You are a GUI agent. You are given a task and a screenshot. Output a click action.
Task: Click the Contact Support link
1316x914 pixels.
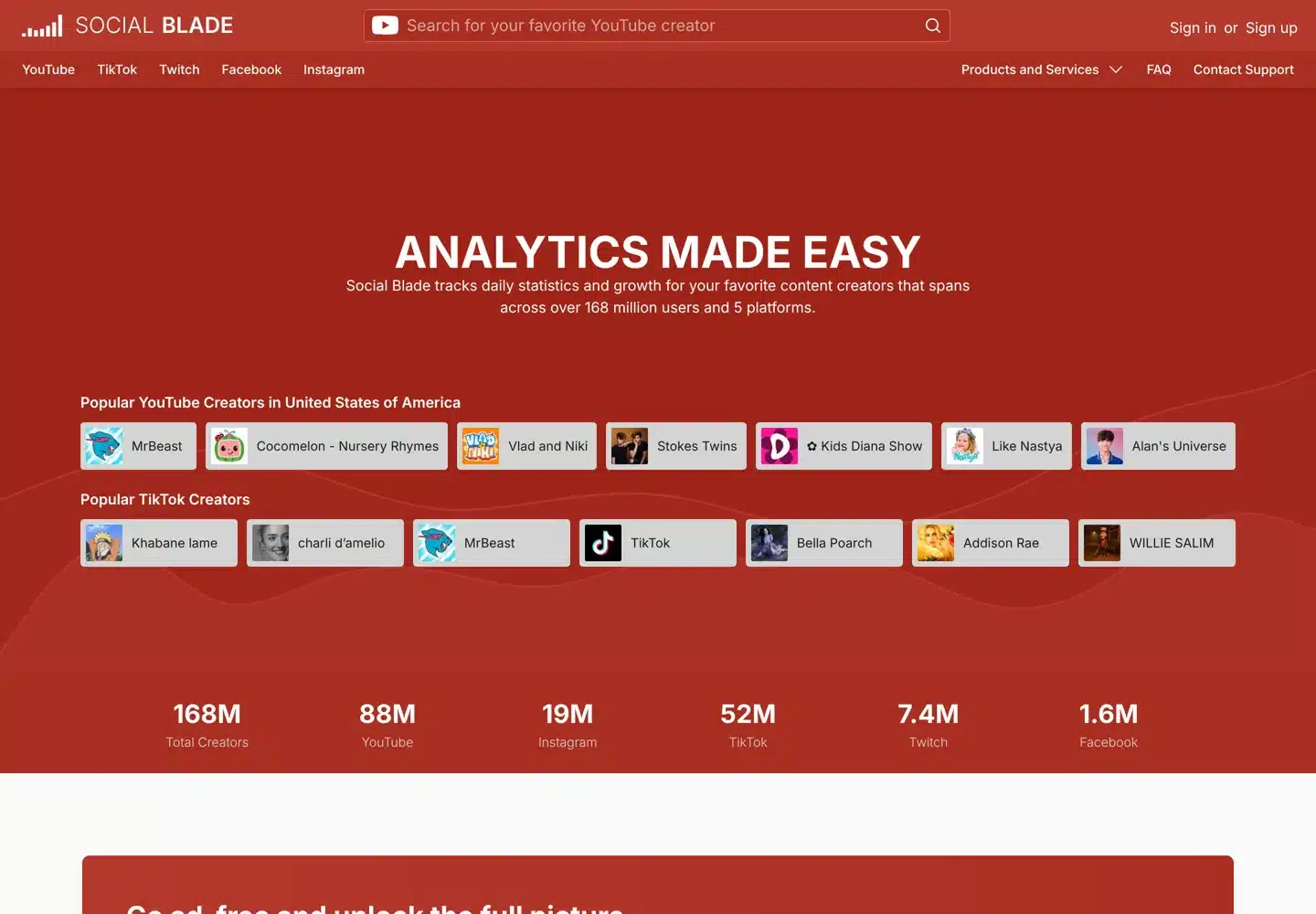(1244, 69)
